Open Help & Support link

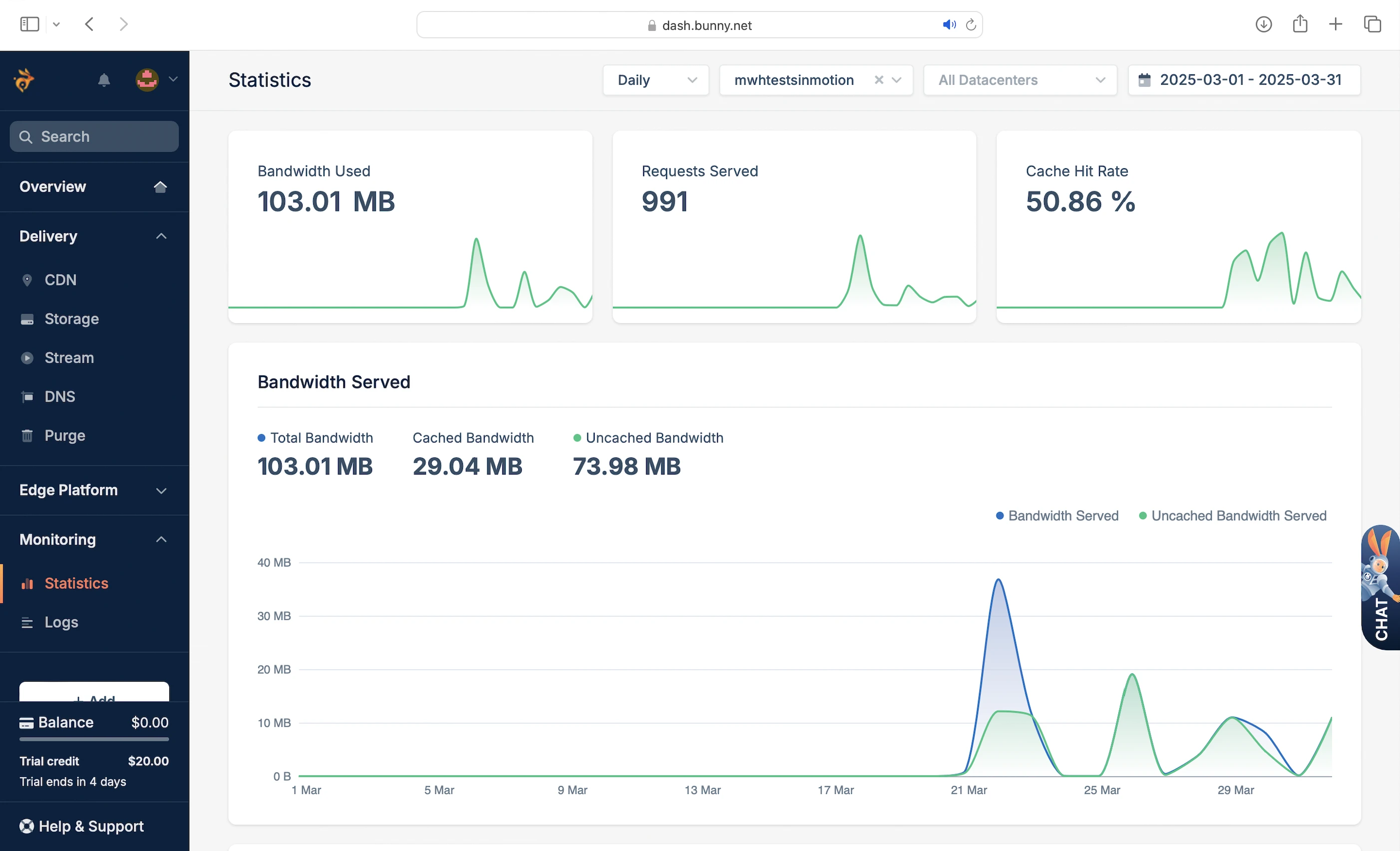click(91, 826)
